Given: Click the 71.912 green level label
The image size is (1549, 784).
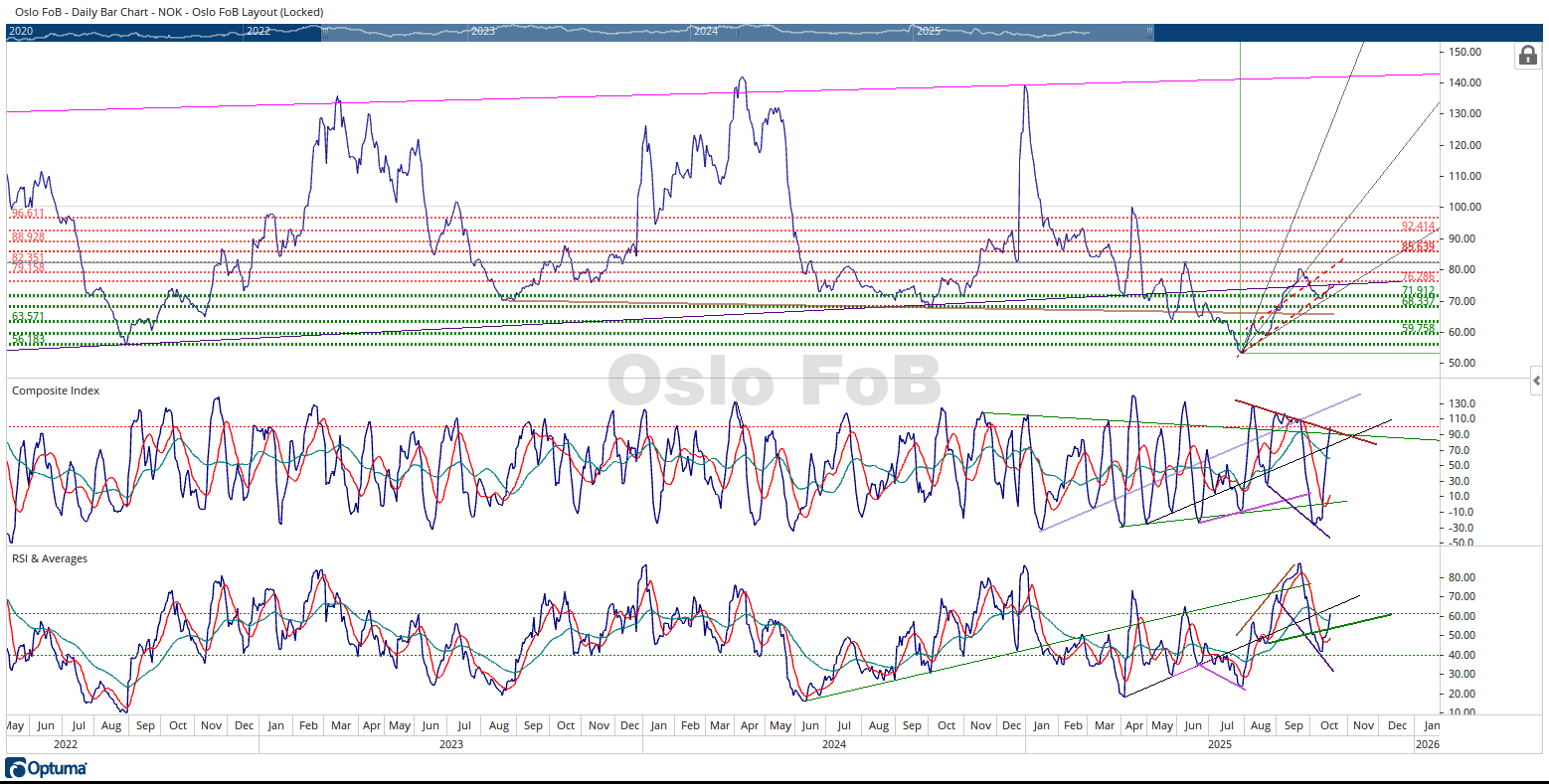Looking at the screenshot, I should coord(1418,291).
